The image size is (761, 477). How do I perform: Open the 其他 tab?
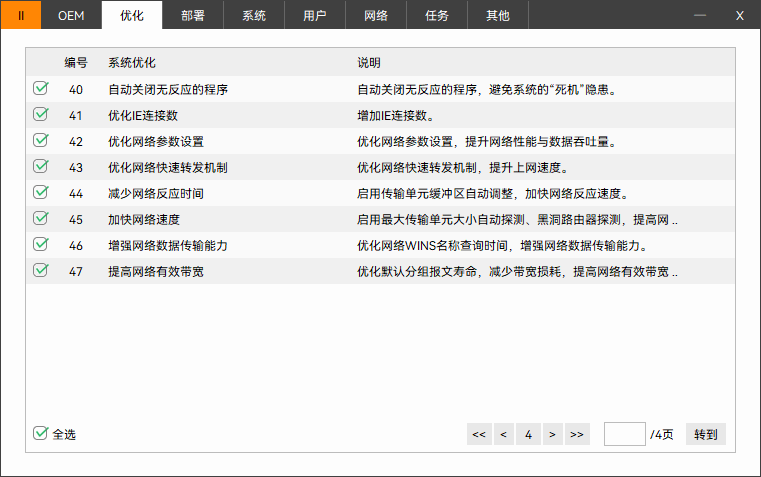497,15
